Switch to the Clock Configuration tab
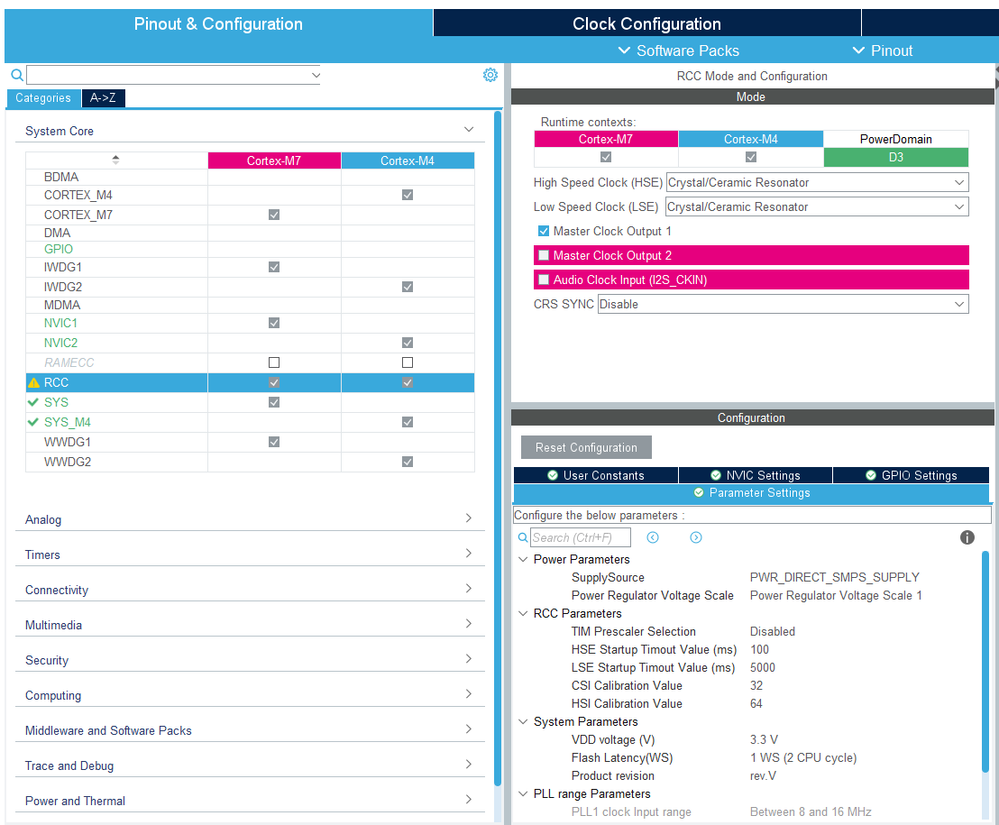This screenshot has width=999, height=825. [x=647, y=24]
